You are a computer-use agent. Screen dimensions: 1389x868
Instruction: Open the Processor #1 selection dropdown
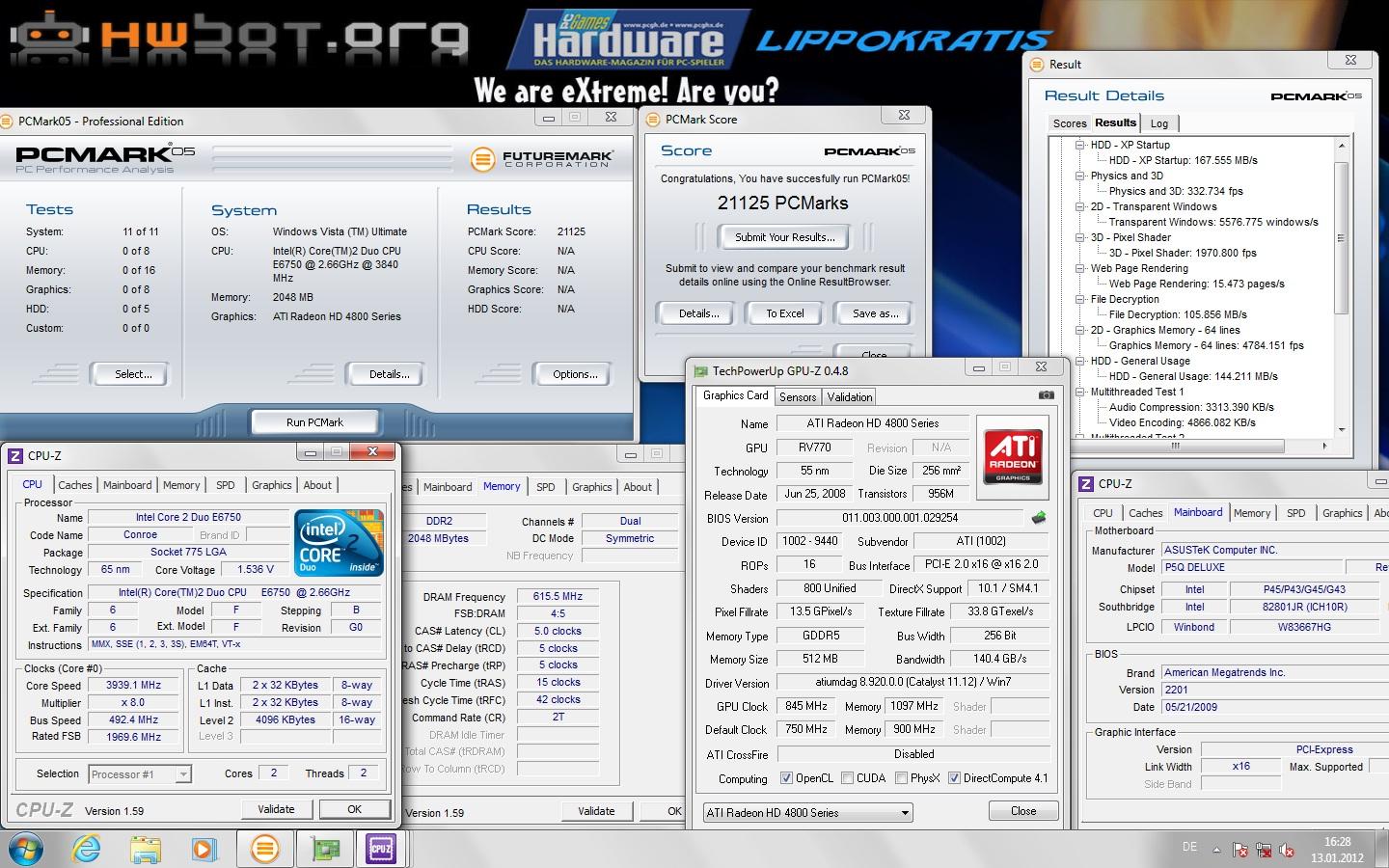[x=183, y=773]
